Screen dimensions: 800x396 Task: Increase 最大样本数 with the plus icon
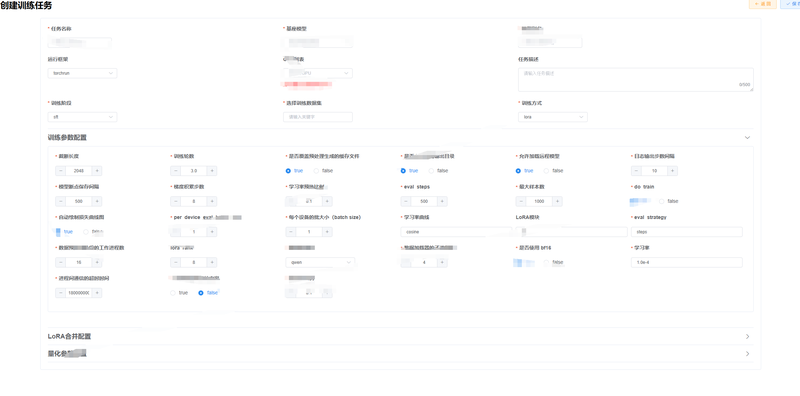558,202
